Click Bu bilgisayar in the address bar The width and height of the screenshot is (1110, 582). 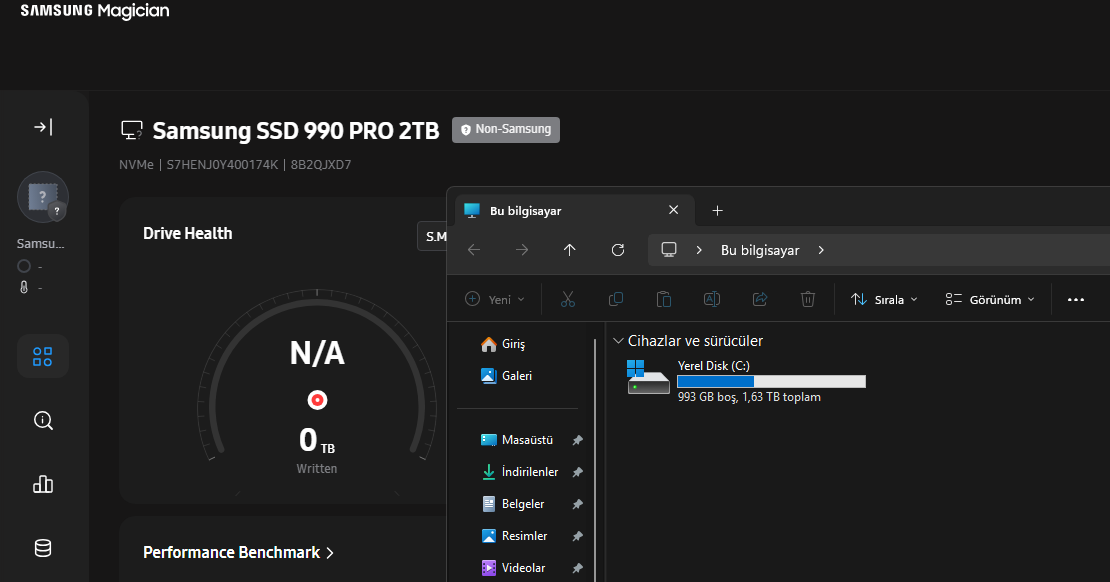pos(760,250)
